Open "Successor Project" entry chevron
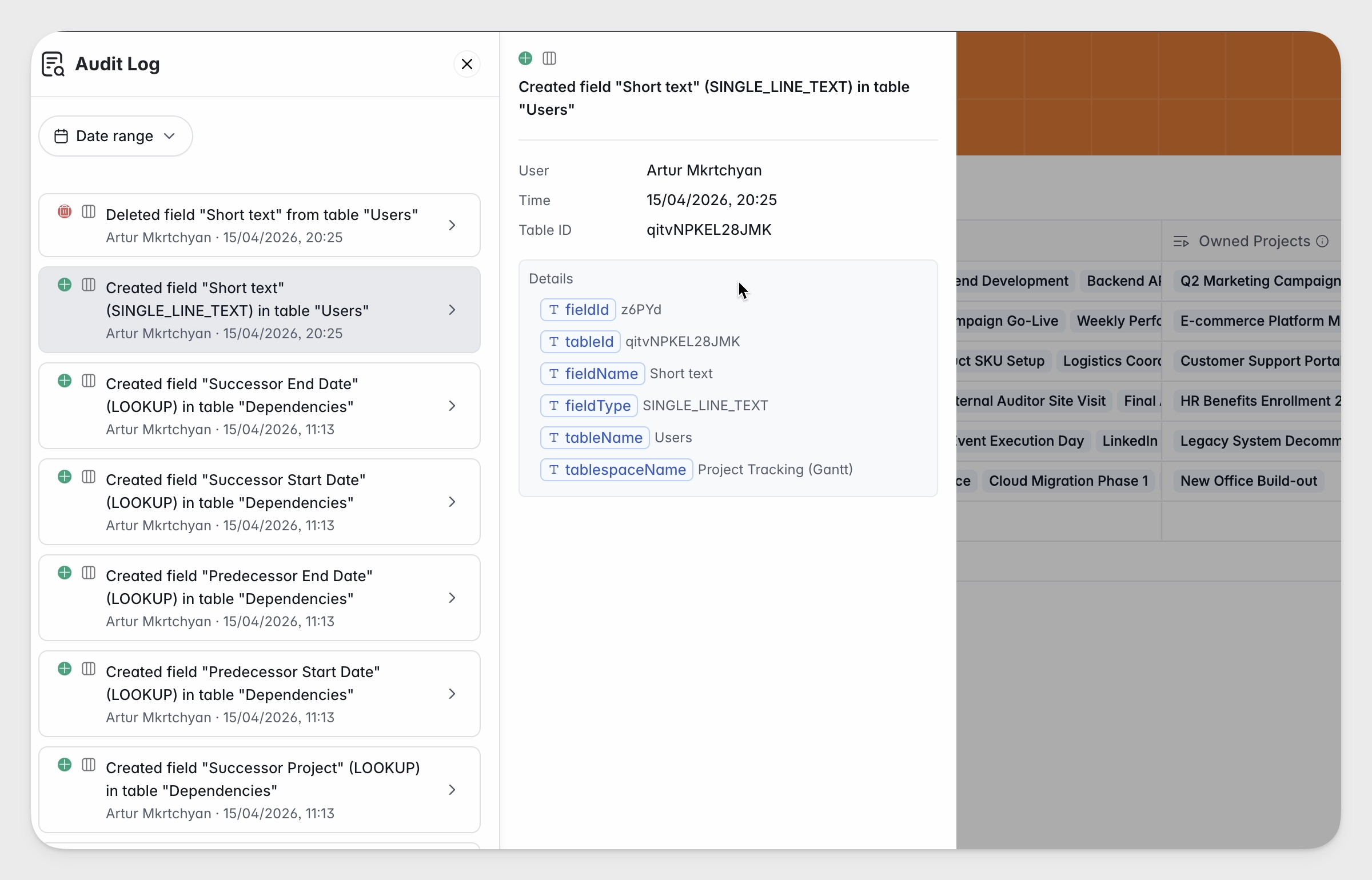Screen dimensions: 1372x880 452,790
